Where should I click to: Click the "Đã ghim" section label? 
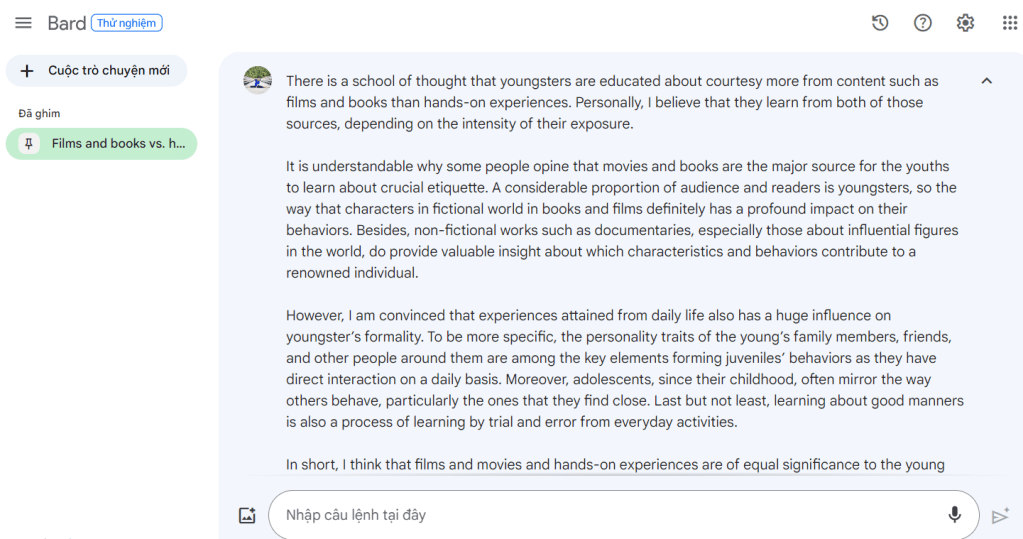point(40,114)
